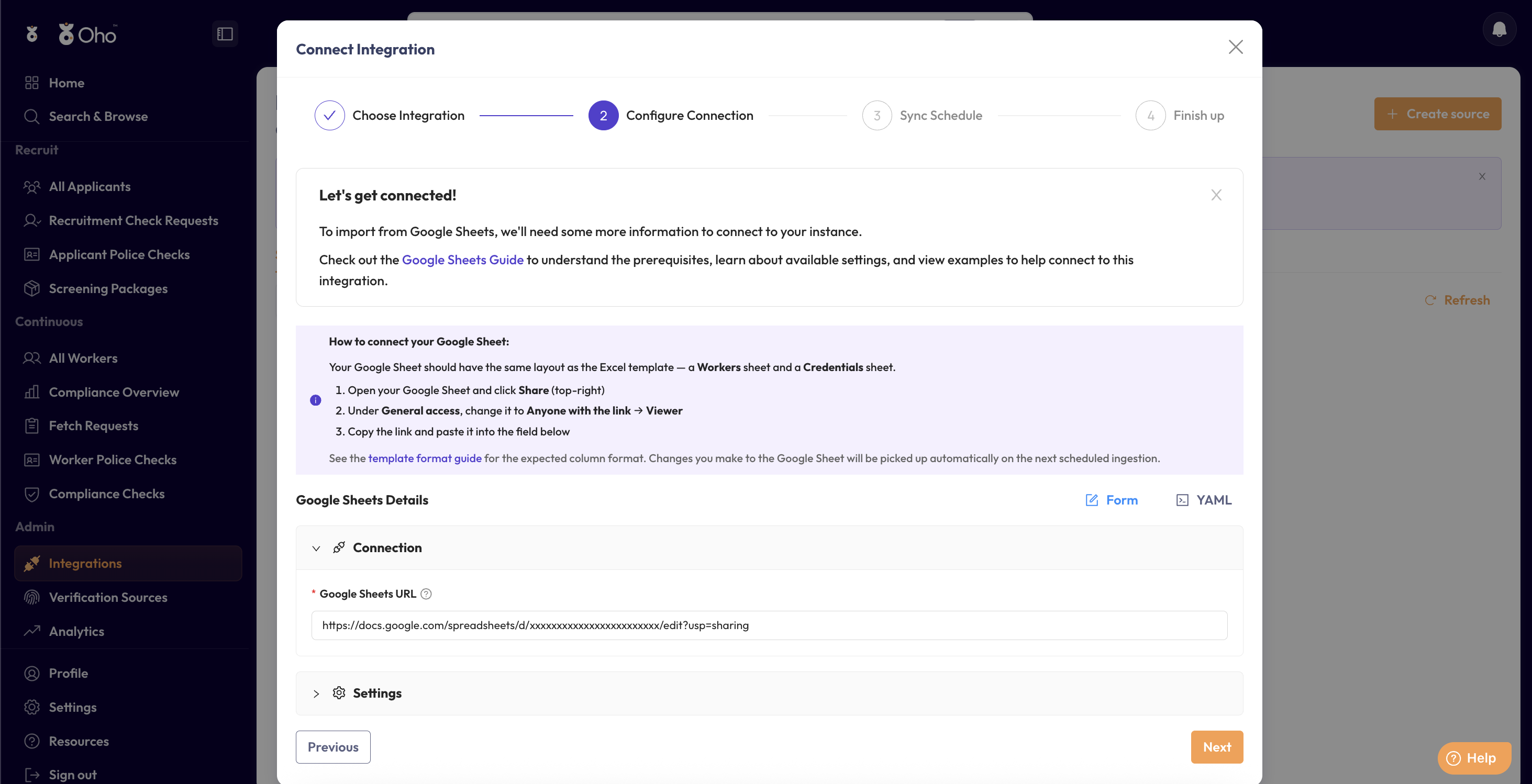This screenshot has width=1532, height=784.
Task: Jump to the Sync Schedule step
Action: 922,115
